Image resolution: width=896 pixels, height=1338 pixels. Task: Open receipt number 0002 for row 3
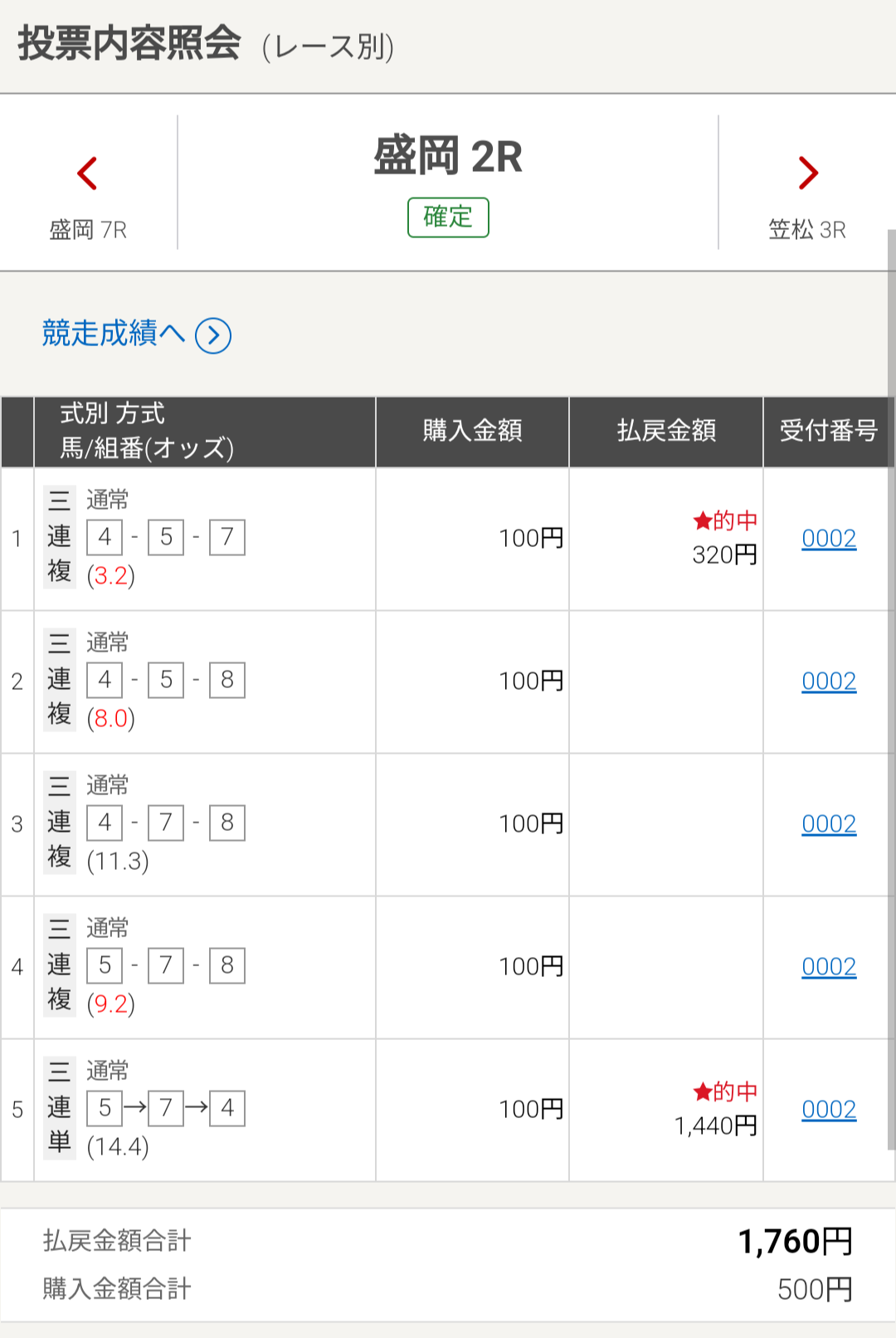(829, 824)
